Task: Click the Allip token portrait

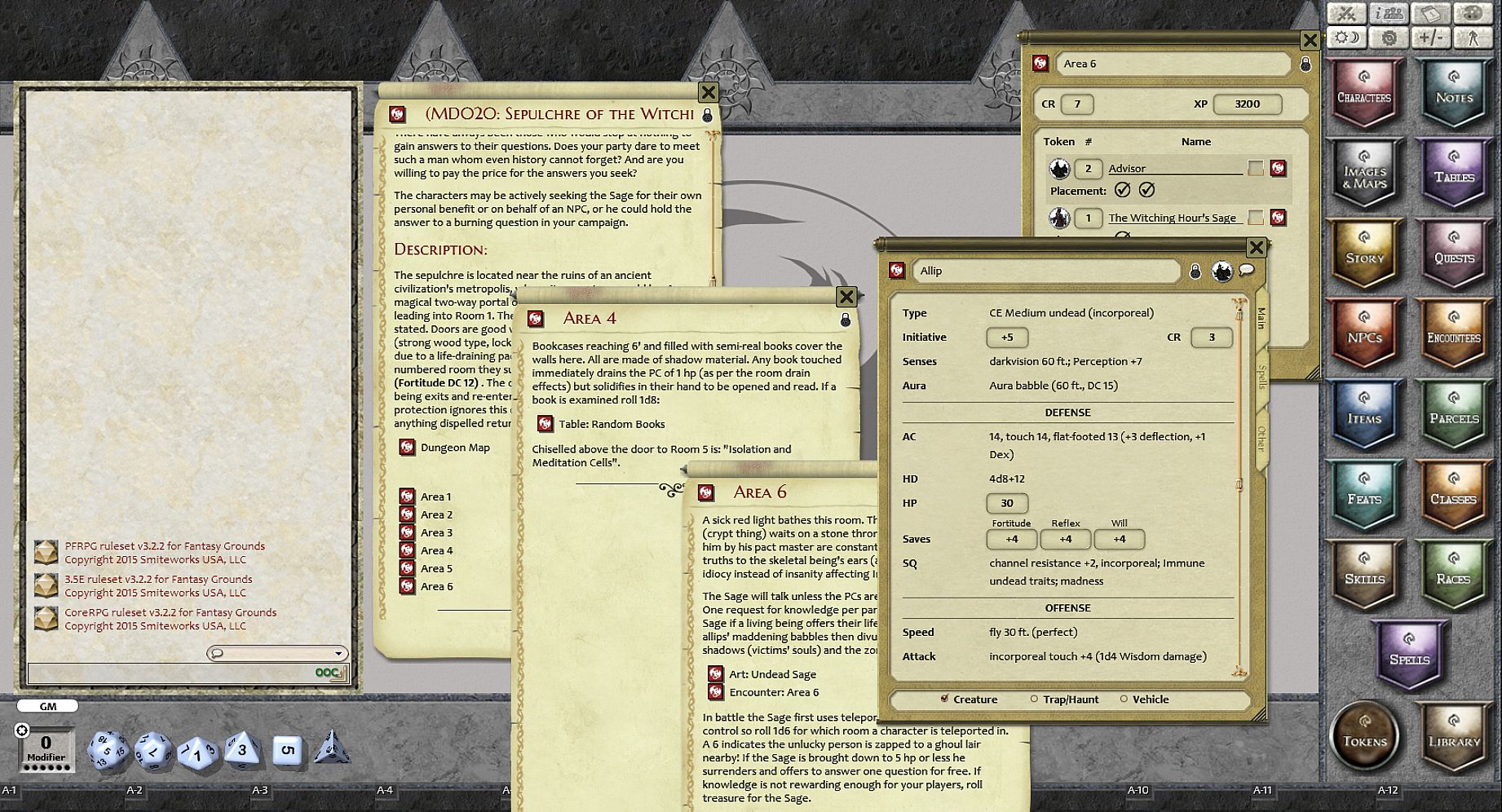Action: (1221, 271)
